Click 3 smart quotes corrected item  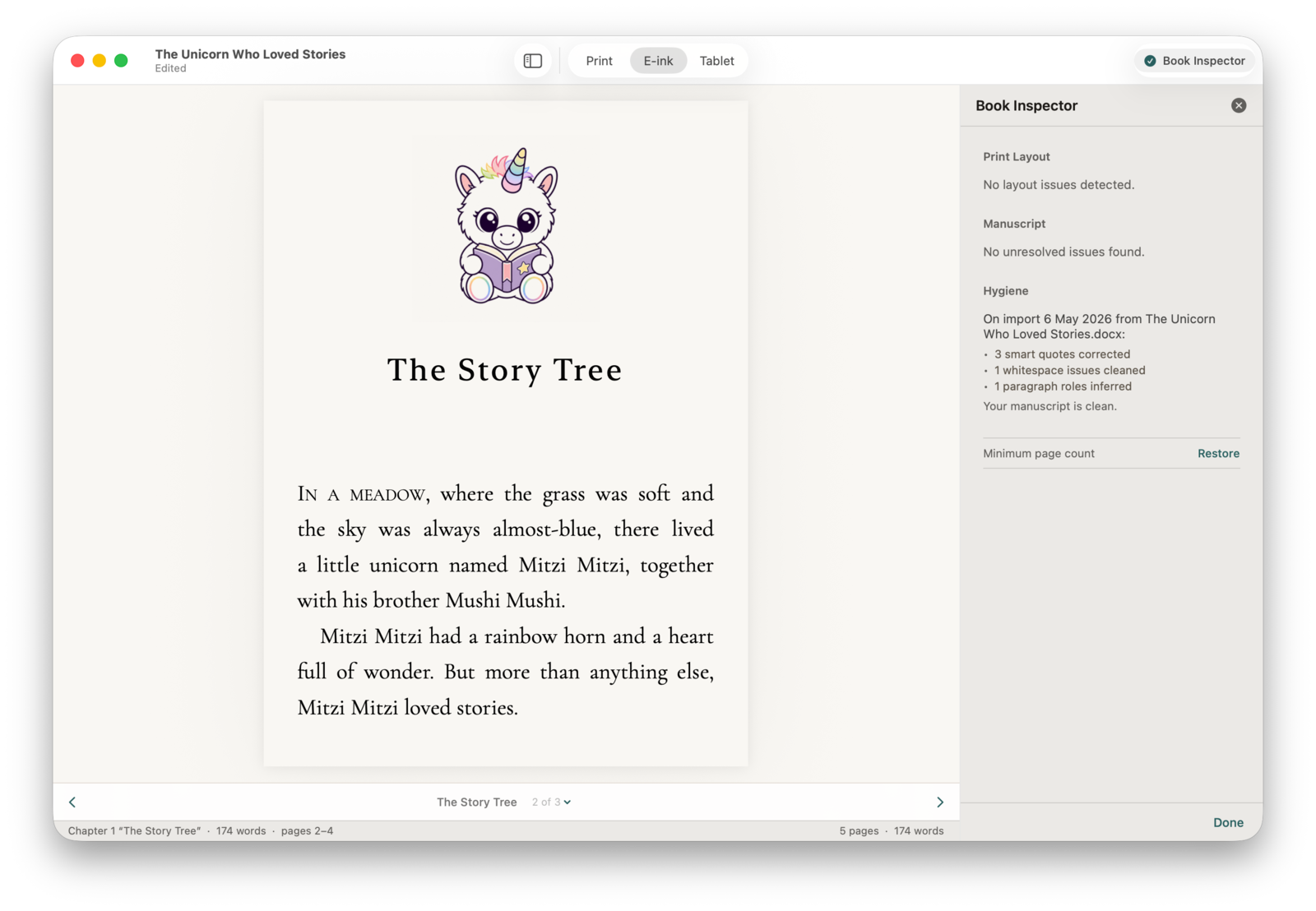1062,354
